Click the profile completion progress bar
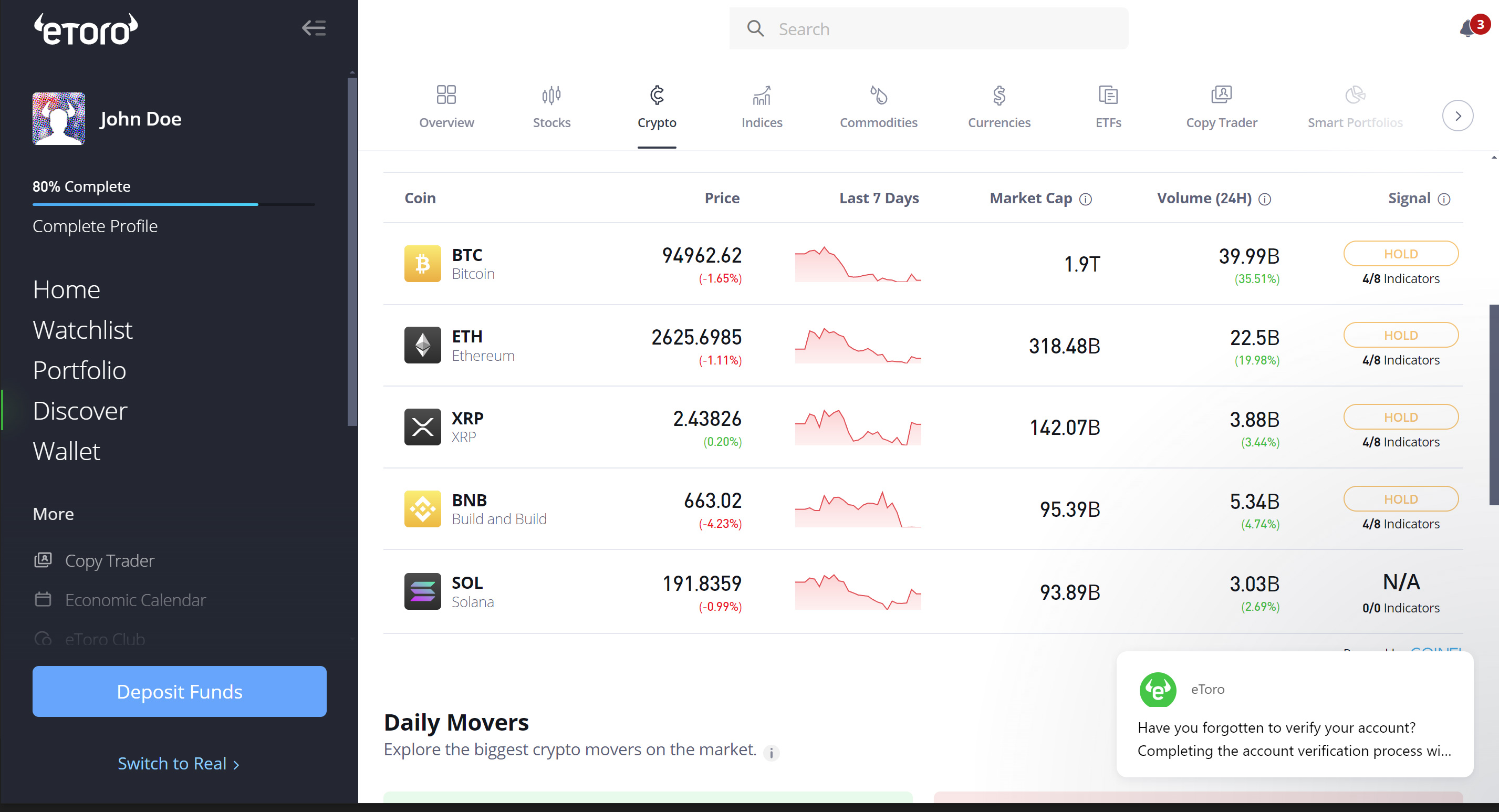The height and width of the screenshot is (812, 1499). [173, 204]
